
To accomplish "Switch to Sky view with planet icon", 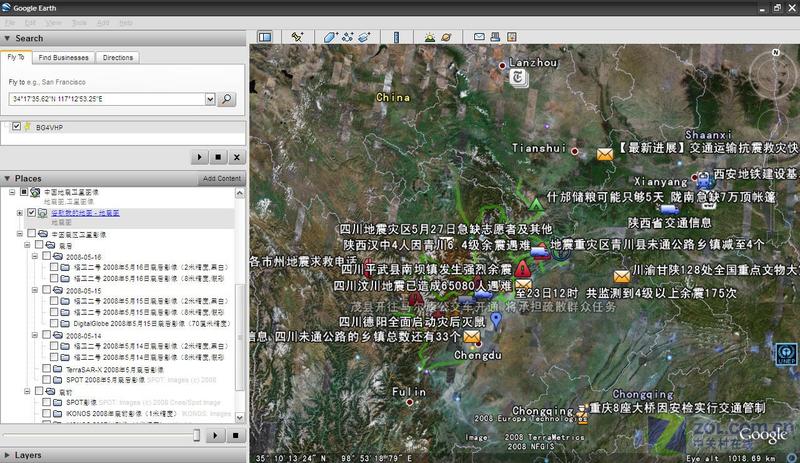I will [446, 37].
